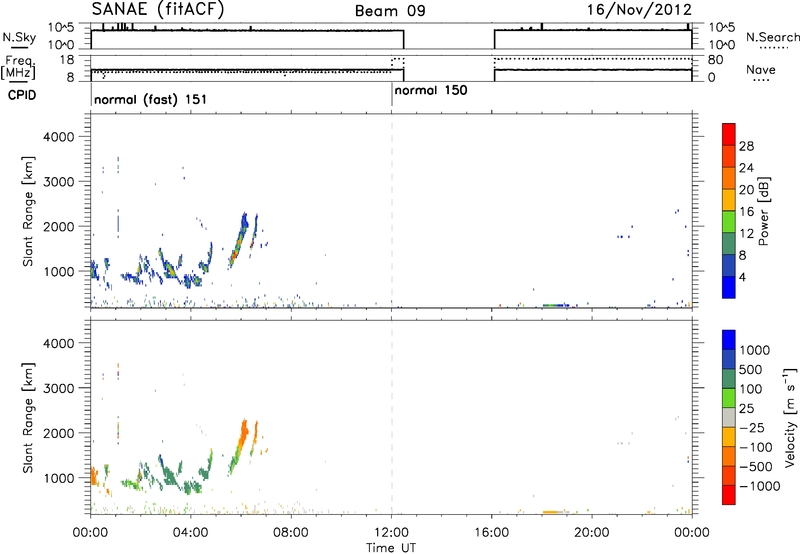The height and width of the screenshot is (554, 800).
Task: Click the N.Search legend label
Action: pyautogui.click(x=772, y=37)
